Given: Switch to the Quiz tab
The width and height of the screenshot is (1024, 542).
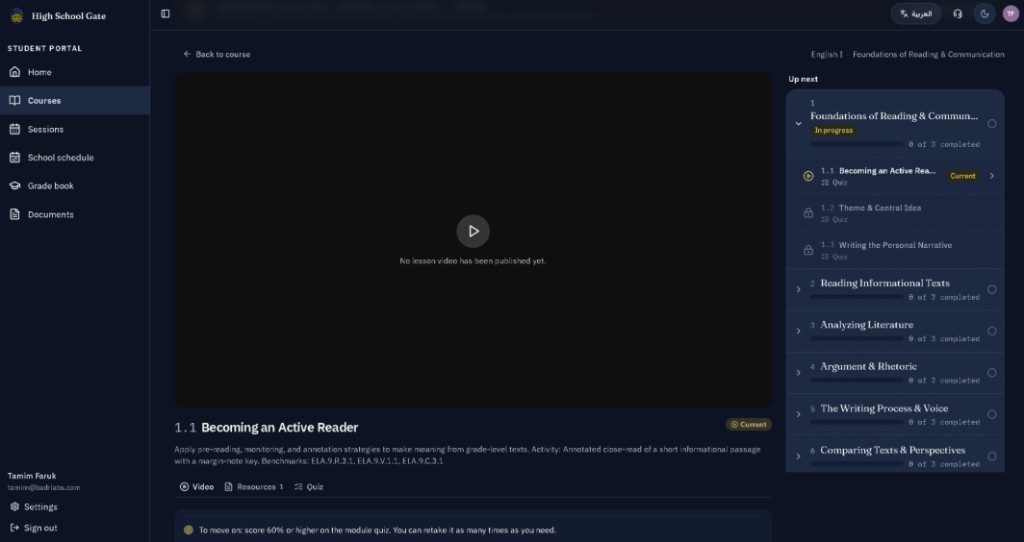Looking at the screenshot, I should [x=308, y=486].
